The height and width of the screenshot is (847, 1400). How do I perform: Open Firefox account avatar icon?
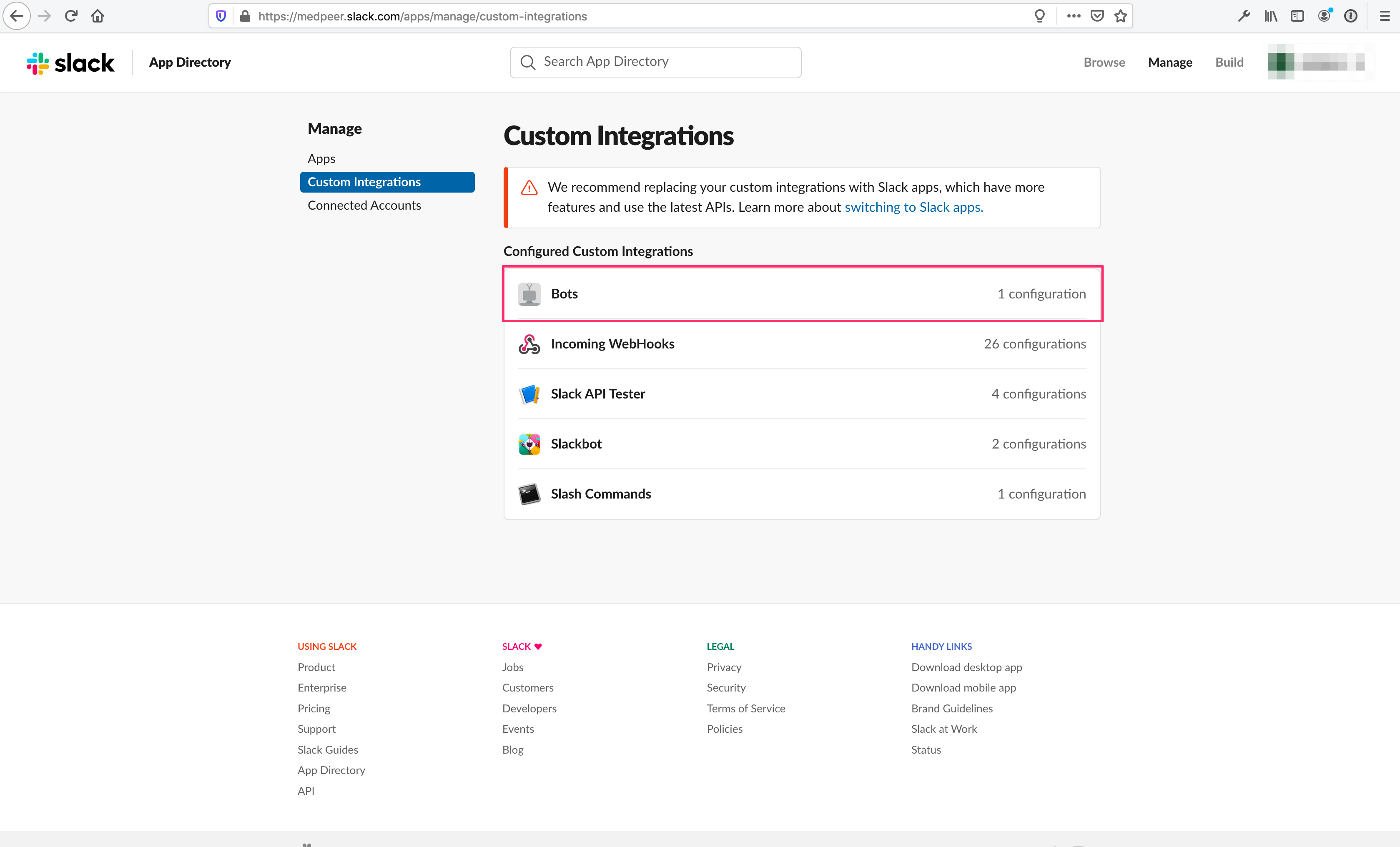click(1325, 16)
